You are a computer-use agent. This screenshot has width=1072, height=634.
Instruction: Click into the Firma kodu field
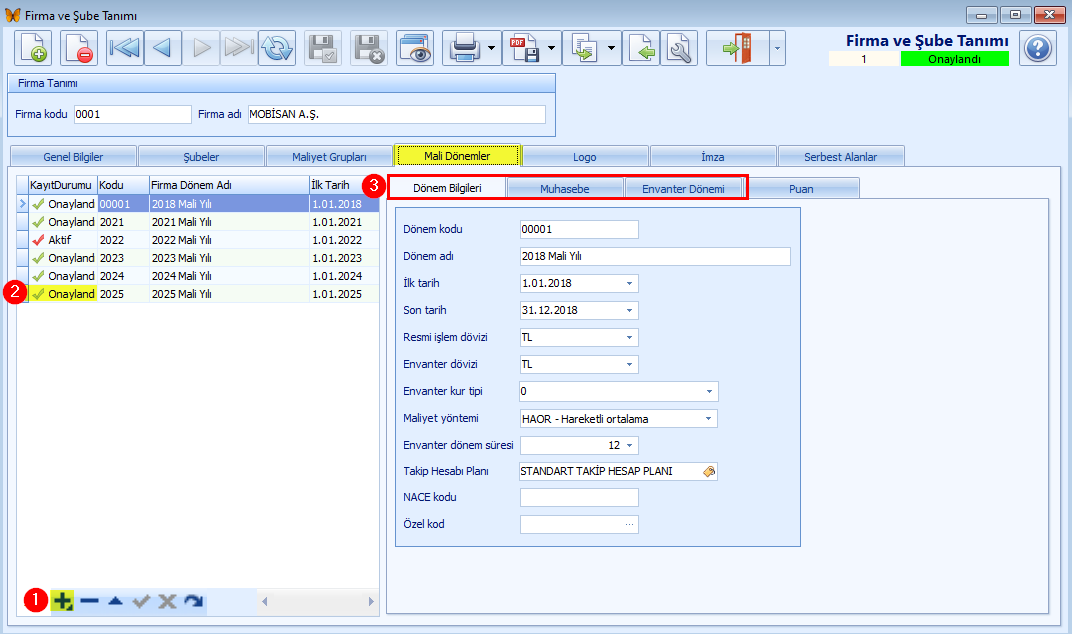pyautogui.click(x=133, y=114)
